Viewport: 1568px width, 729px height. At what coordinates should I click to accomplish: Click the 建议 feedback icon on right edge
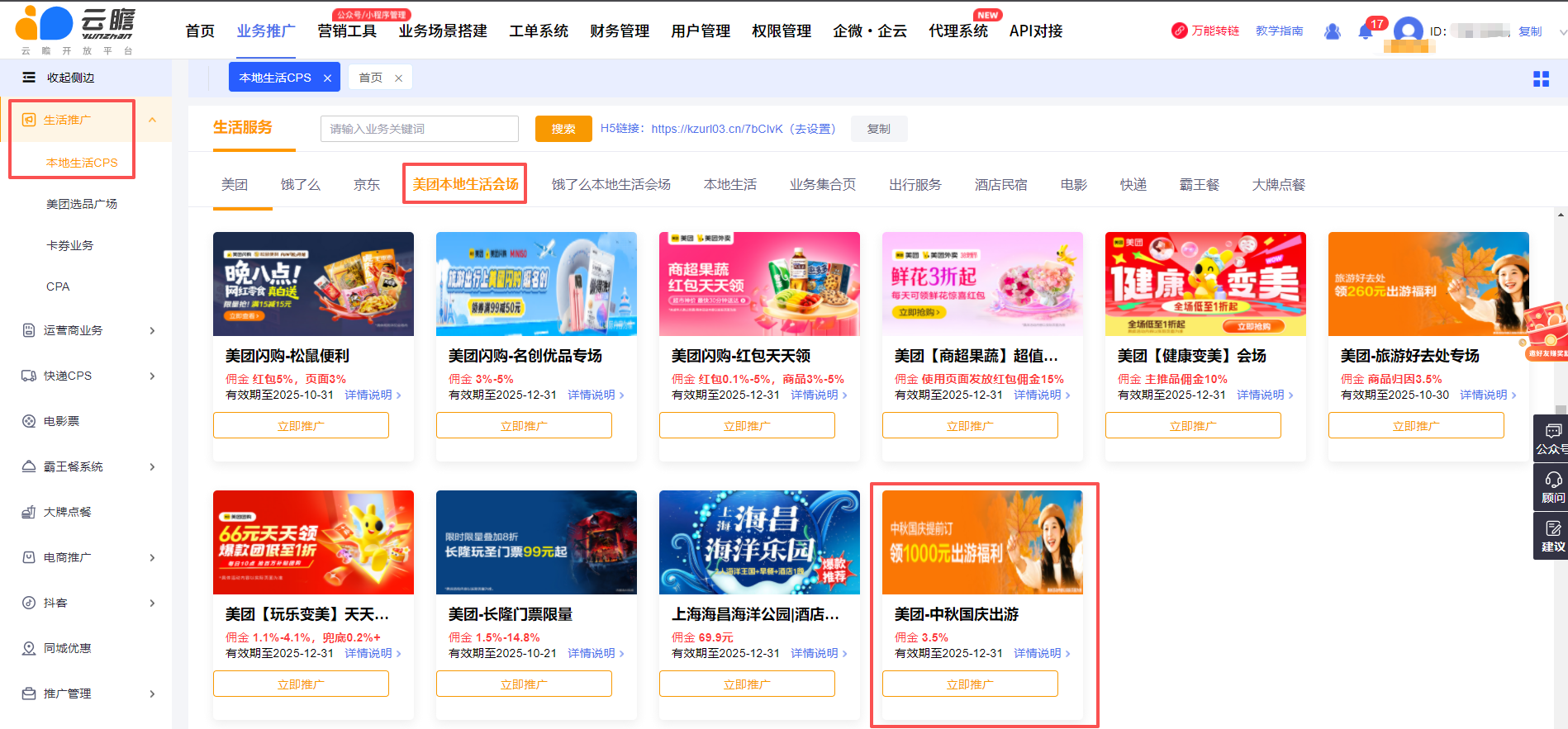(1552, 535)
